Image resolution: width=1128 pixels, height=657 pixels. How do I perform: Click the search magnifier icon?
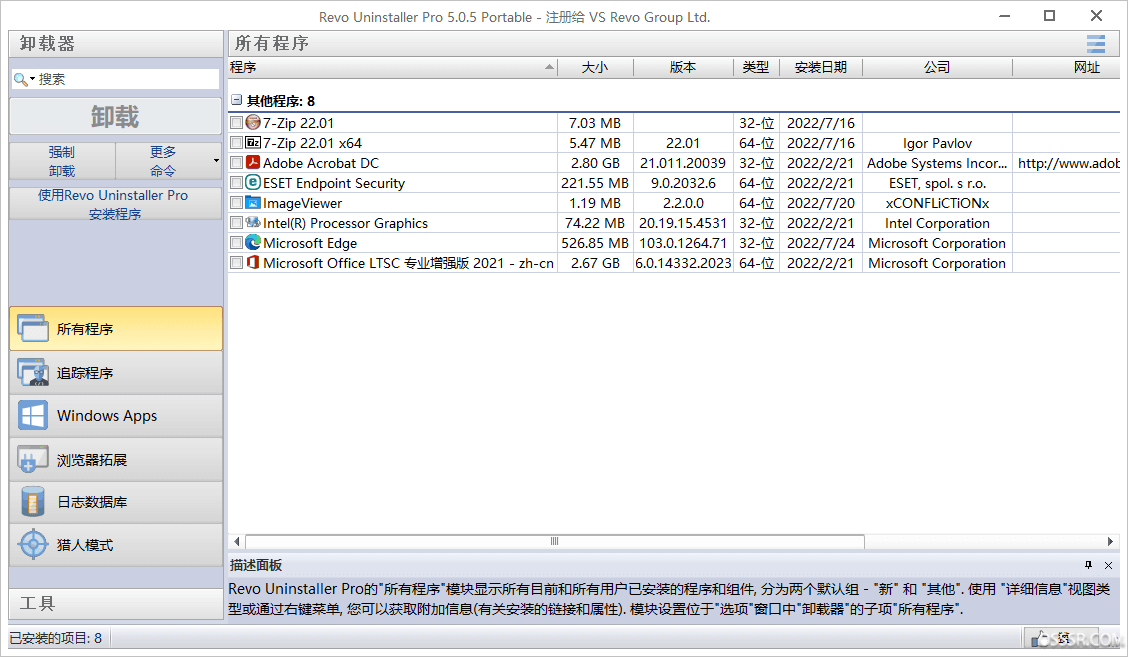[21, 79]
